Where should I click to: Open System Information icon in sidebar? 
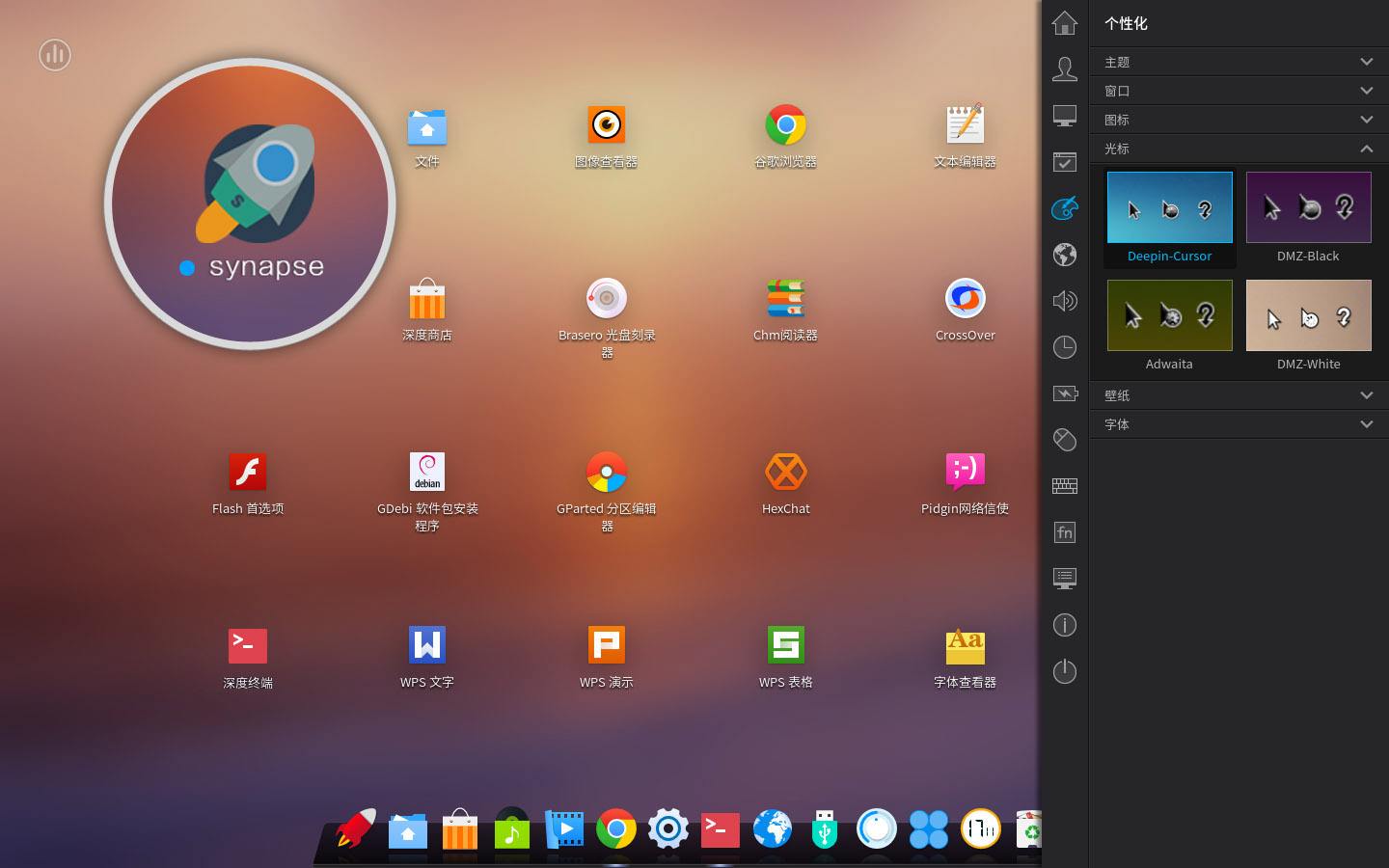[1065, 624]
